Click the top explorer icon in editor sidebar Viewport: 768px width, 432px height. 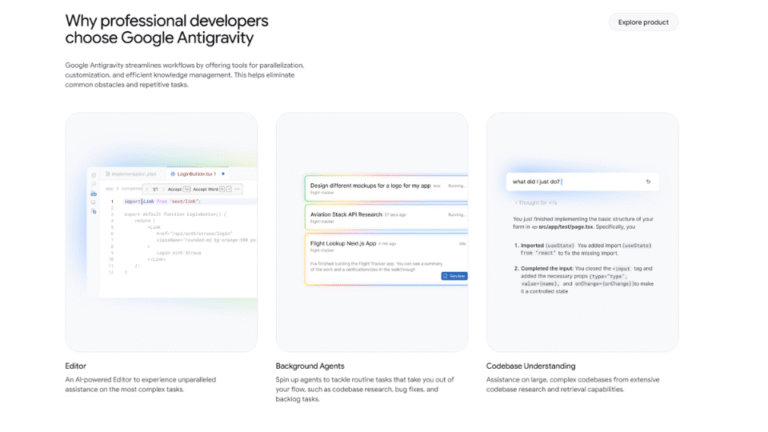point(94,175)
